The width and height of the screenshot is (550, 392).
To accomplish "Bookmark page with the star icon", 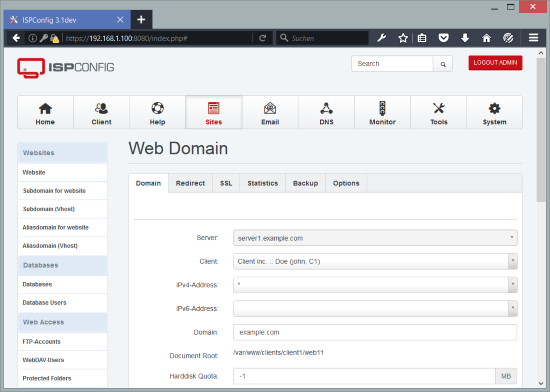I will point(403,38).
